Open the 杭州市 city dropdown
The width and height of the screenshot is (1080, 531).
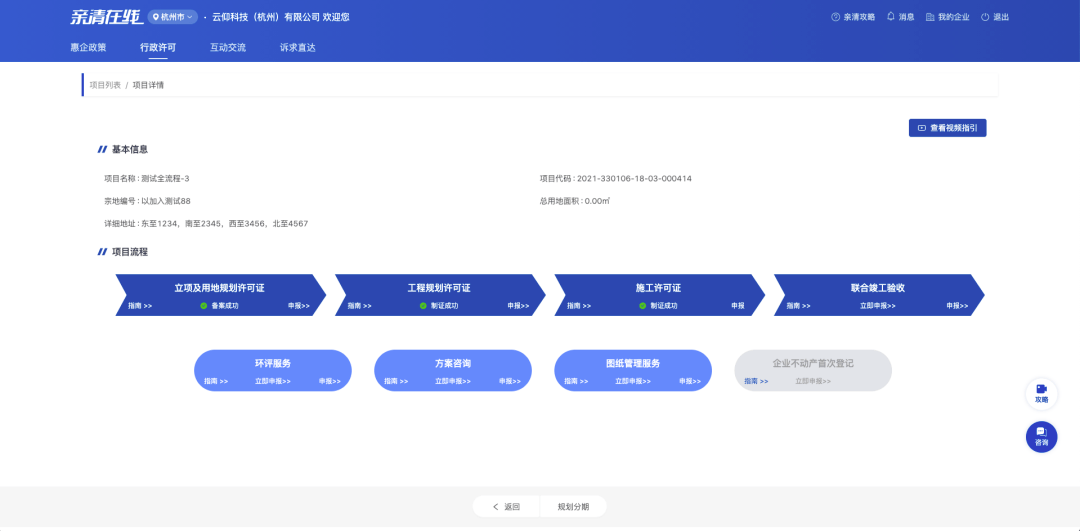coord(173,17)
